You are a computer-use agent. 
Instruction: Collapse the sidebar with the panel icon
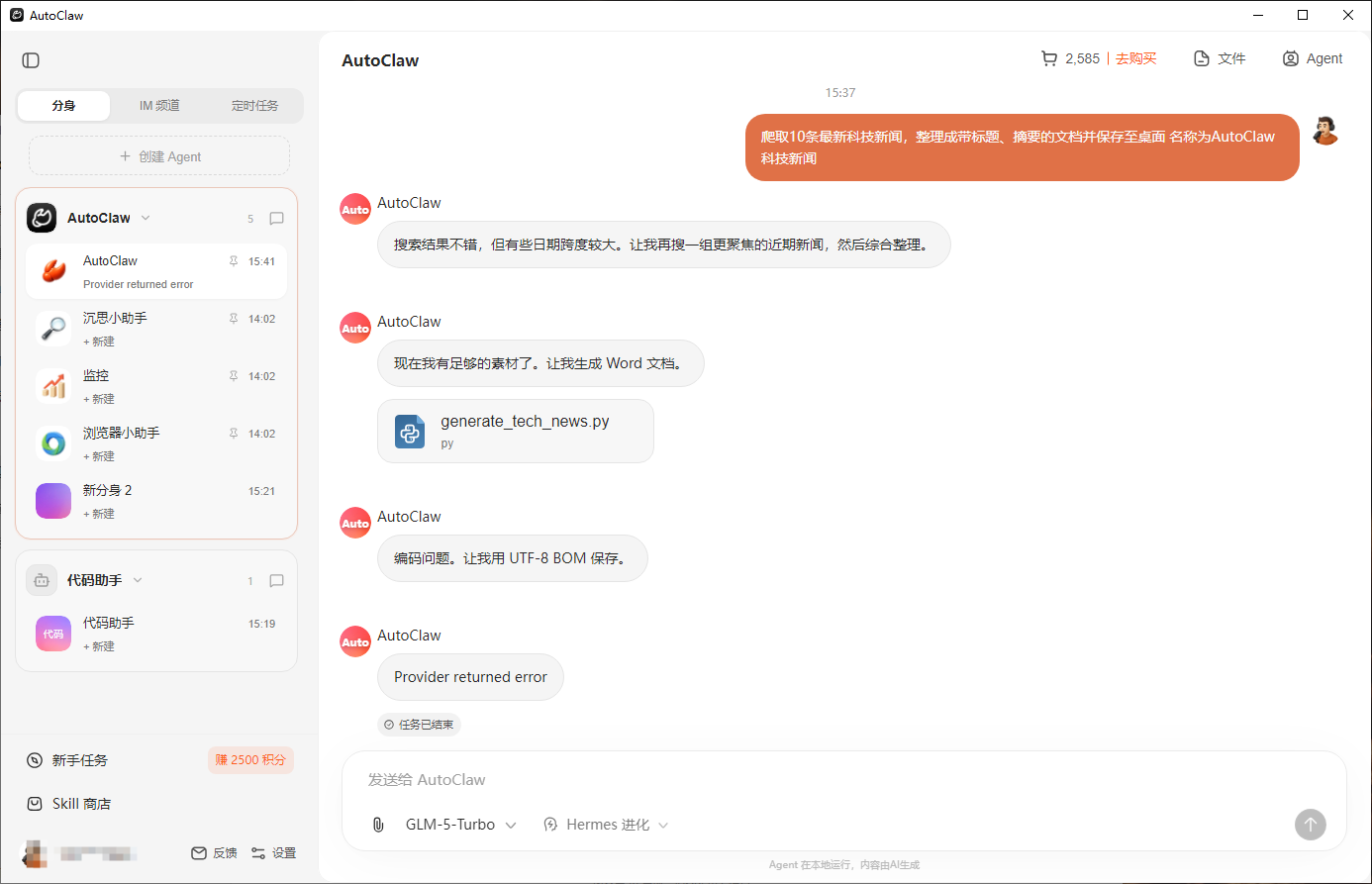coord(31,60)
